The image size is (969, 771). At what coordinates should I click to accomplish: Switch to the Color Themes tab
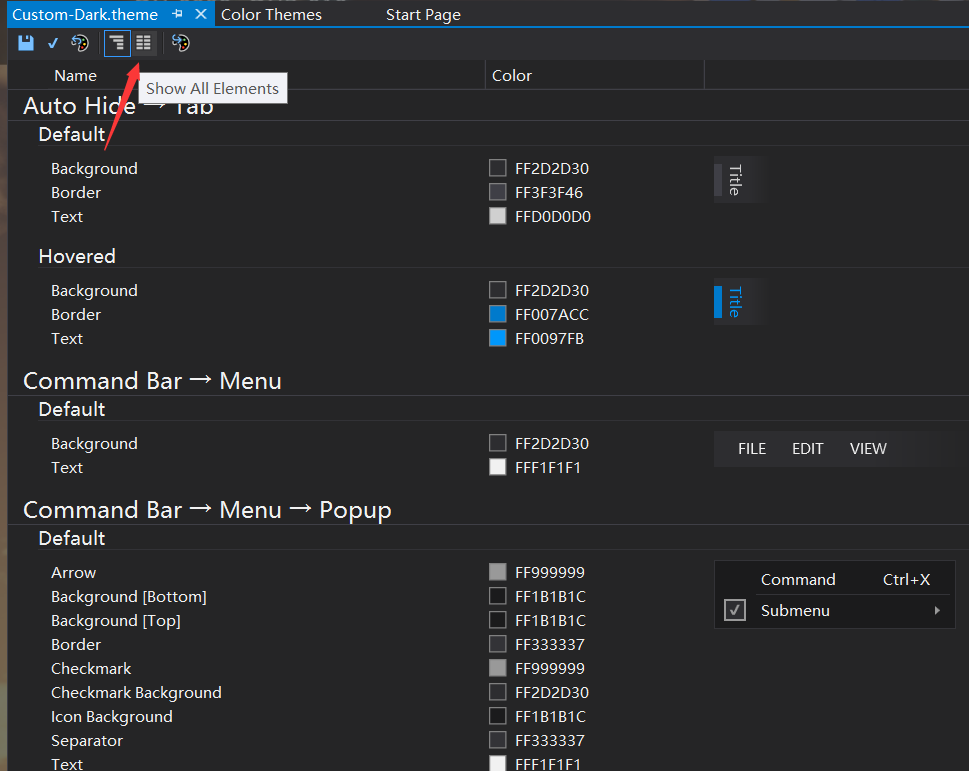point(271,14)
